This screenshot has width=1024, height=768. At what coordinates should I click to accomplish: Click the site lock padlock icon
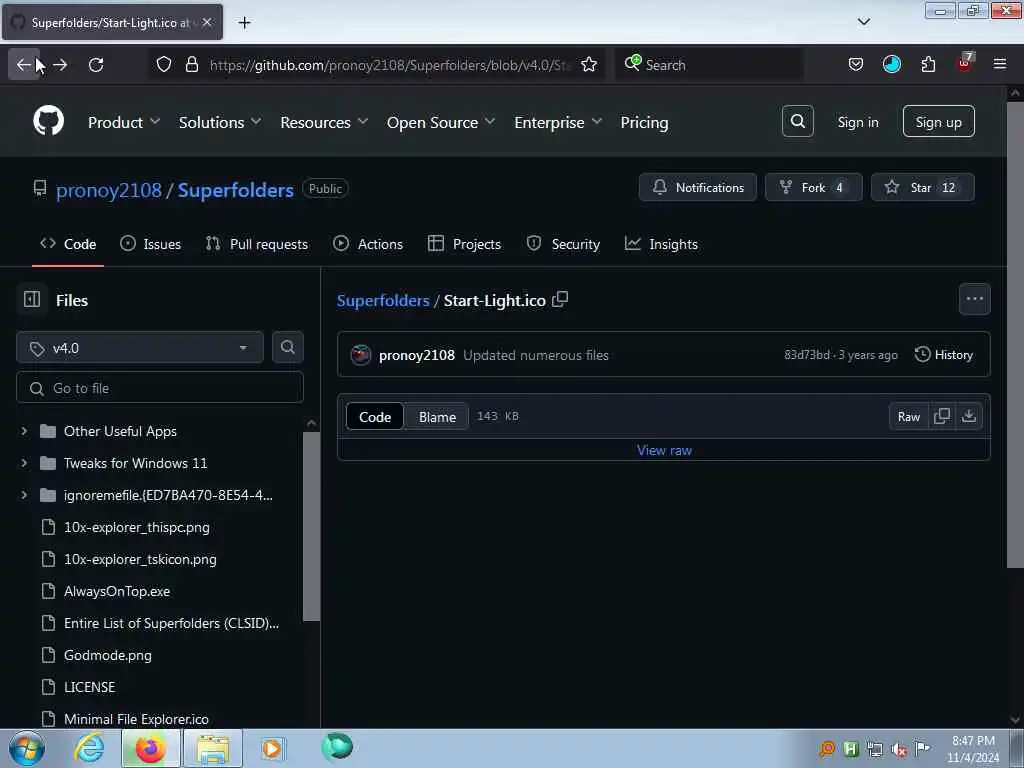click(191, 65)
